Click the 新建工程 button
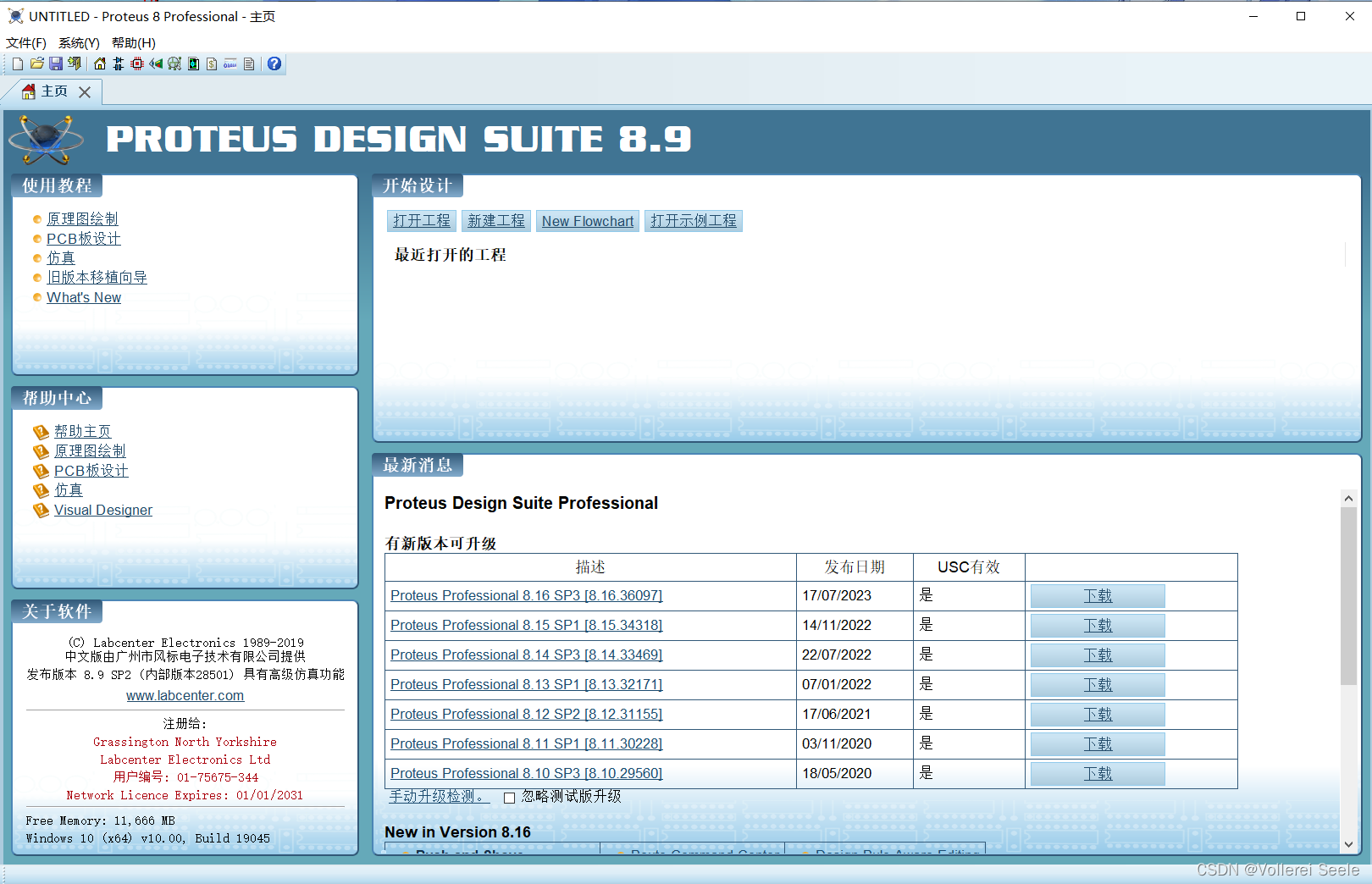This screenshot has width=1372, height=884. (496, 221)
